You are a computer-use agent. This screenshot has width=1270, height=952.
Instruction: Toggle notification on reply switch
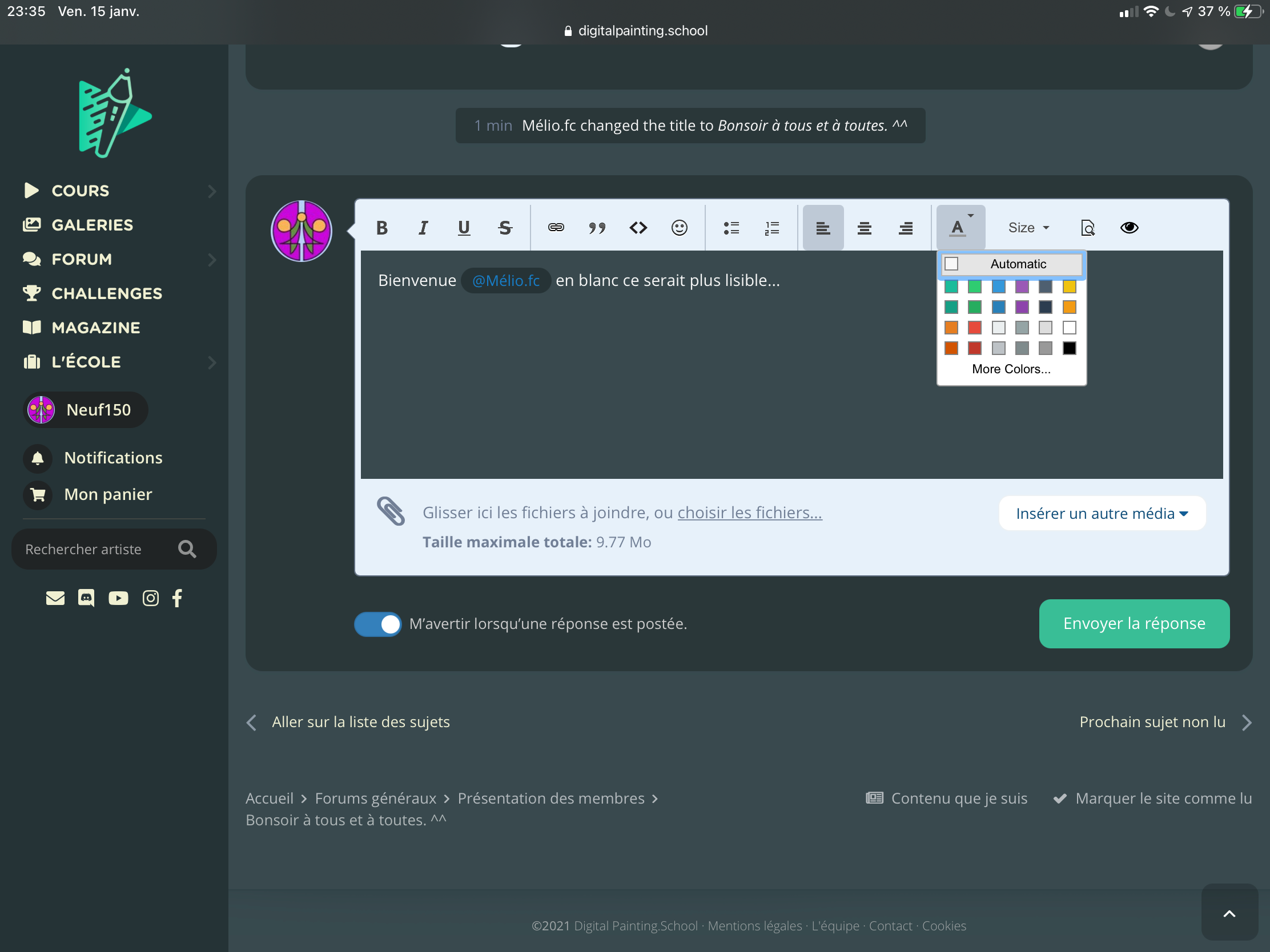378,624
